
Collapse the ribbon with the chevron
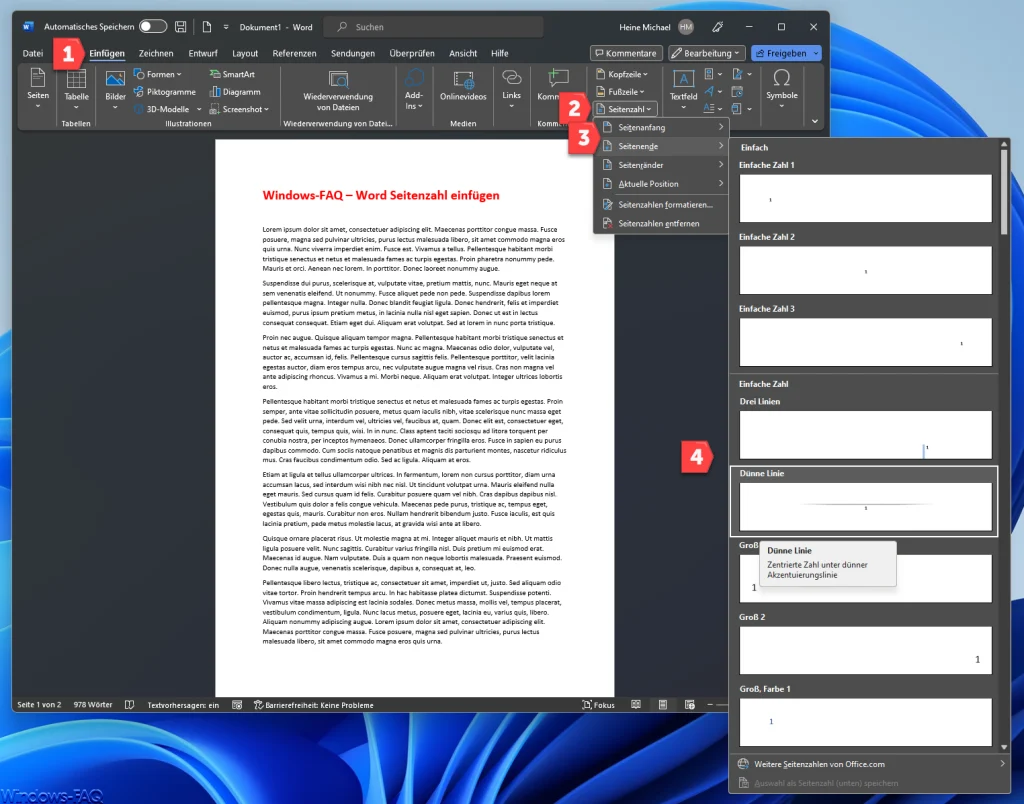pos(814,121)
